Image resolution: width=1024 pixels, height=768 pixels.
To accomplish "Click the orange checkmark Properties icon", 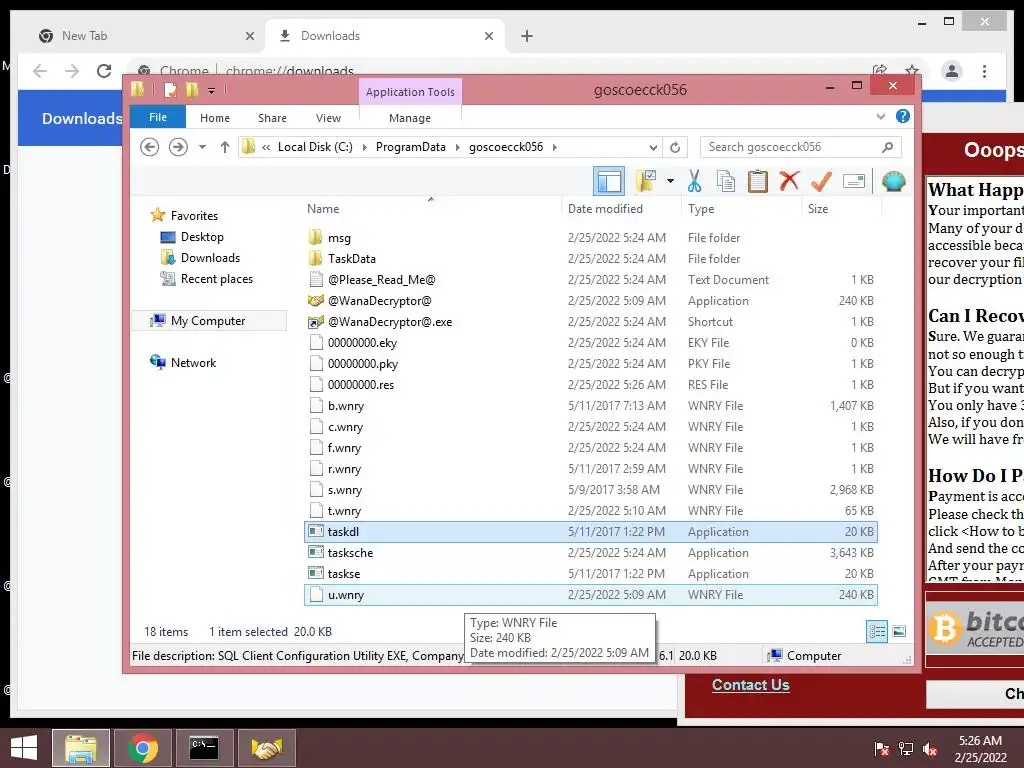I will (x=821, y=181).
